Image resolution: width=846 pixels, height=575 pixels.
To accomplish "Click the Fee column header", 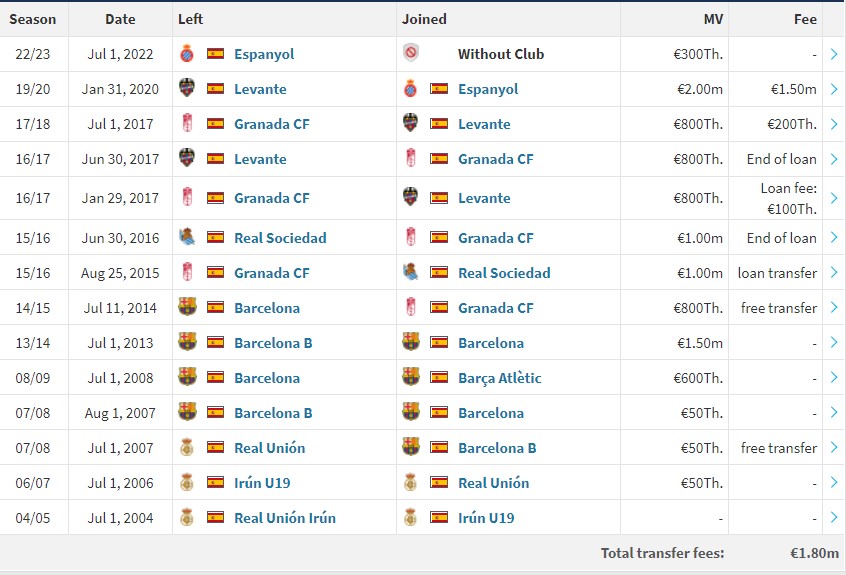I will [x=805, y=19].
